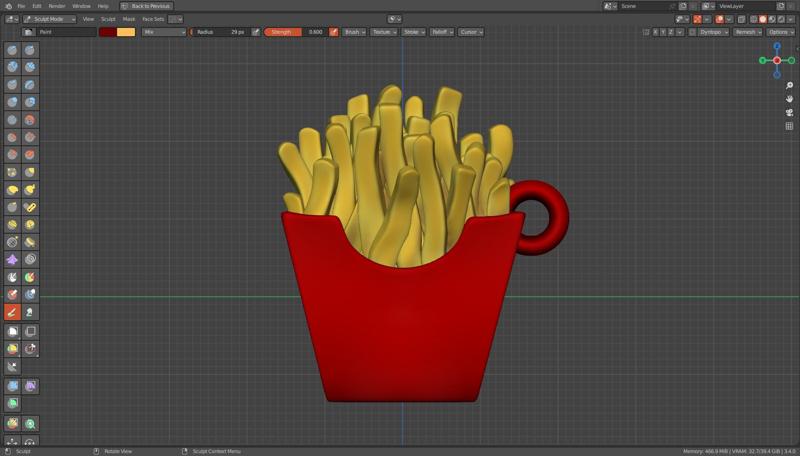Select the Color Filter tool
Viewport: 800px width, 456px height.
click(12, 403)
